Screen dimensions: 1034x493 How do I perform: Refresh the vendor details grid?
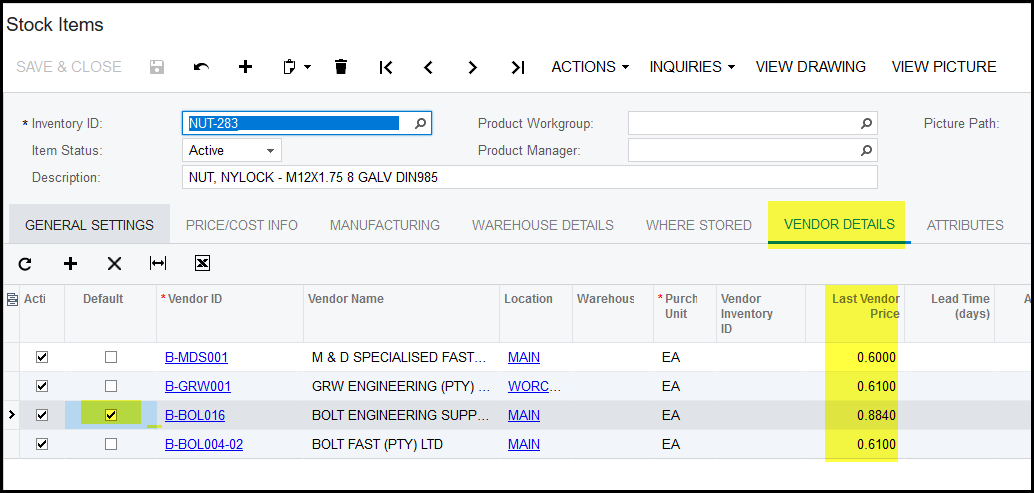coord(25,264)
